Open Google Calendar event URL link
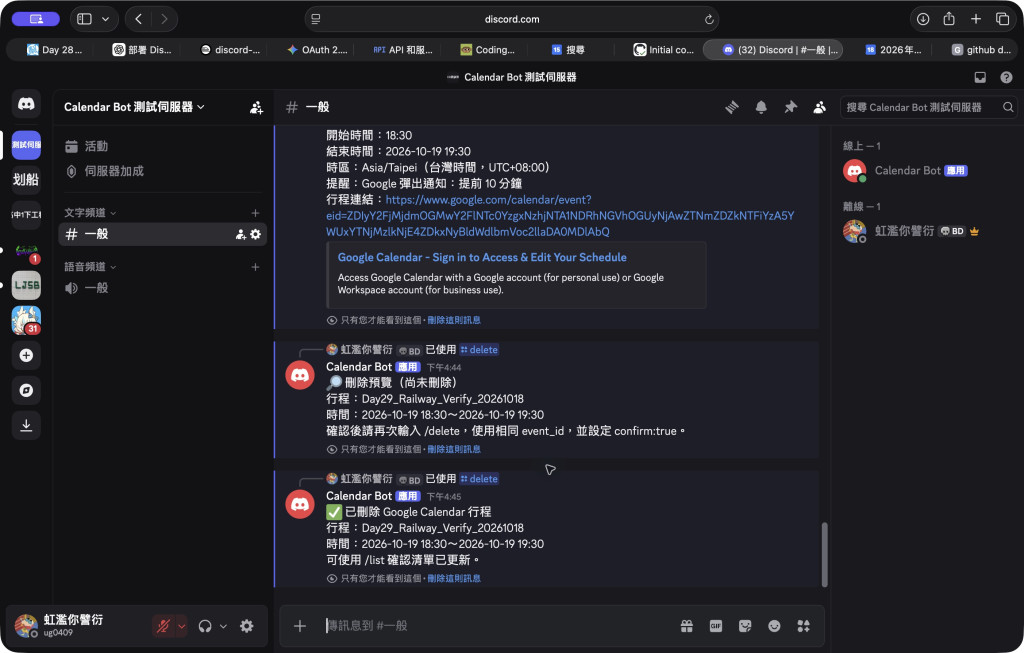This screenshot has width=1024, height=653. click(560, 215)
